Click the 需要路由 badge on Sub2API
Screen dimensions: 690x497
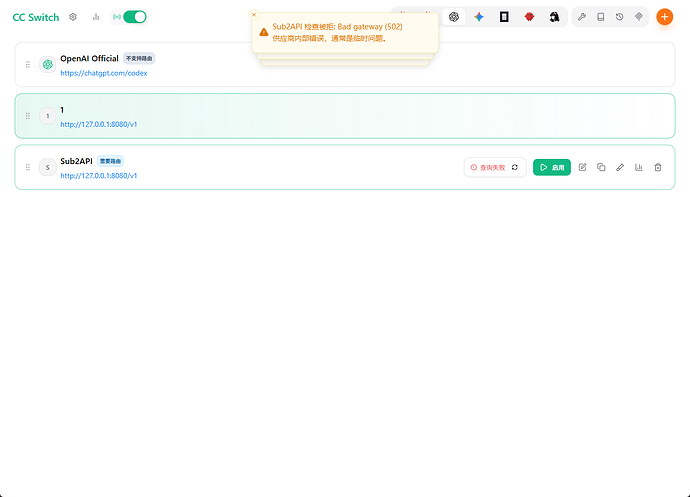[x=110, y=161]
